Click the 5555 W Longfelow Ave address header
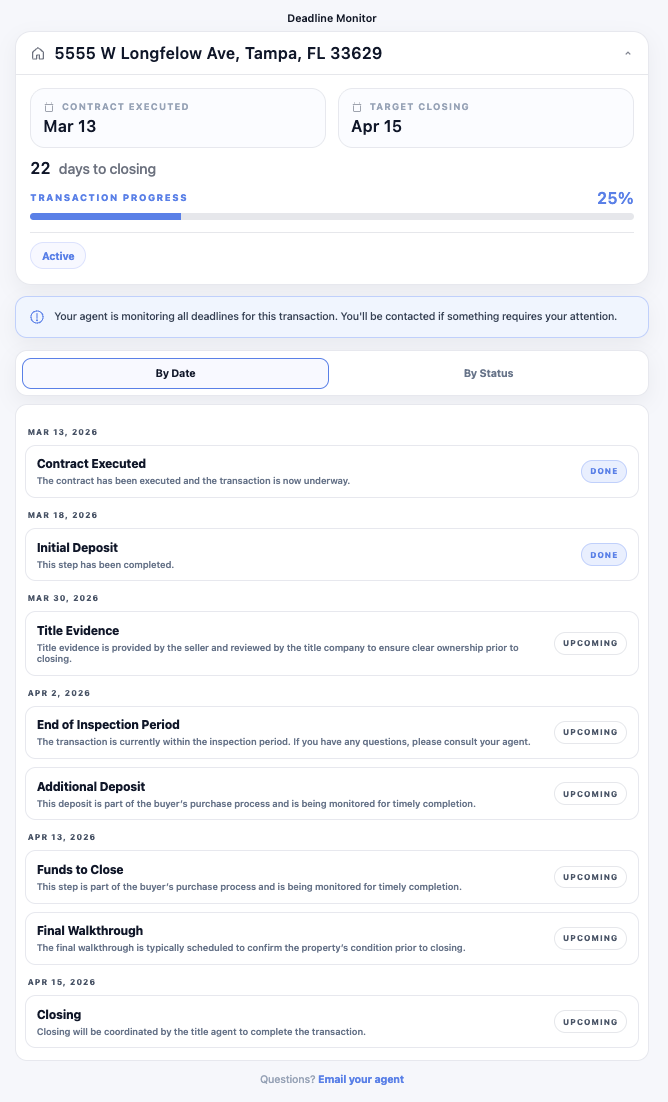 (219, 53)
